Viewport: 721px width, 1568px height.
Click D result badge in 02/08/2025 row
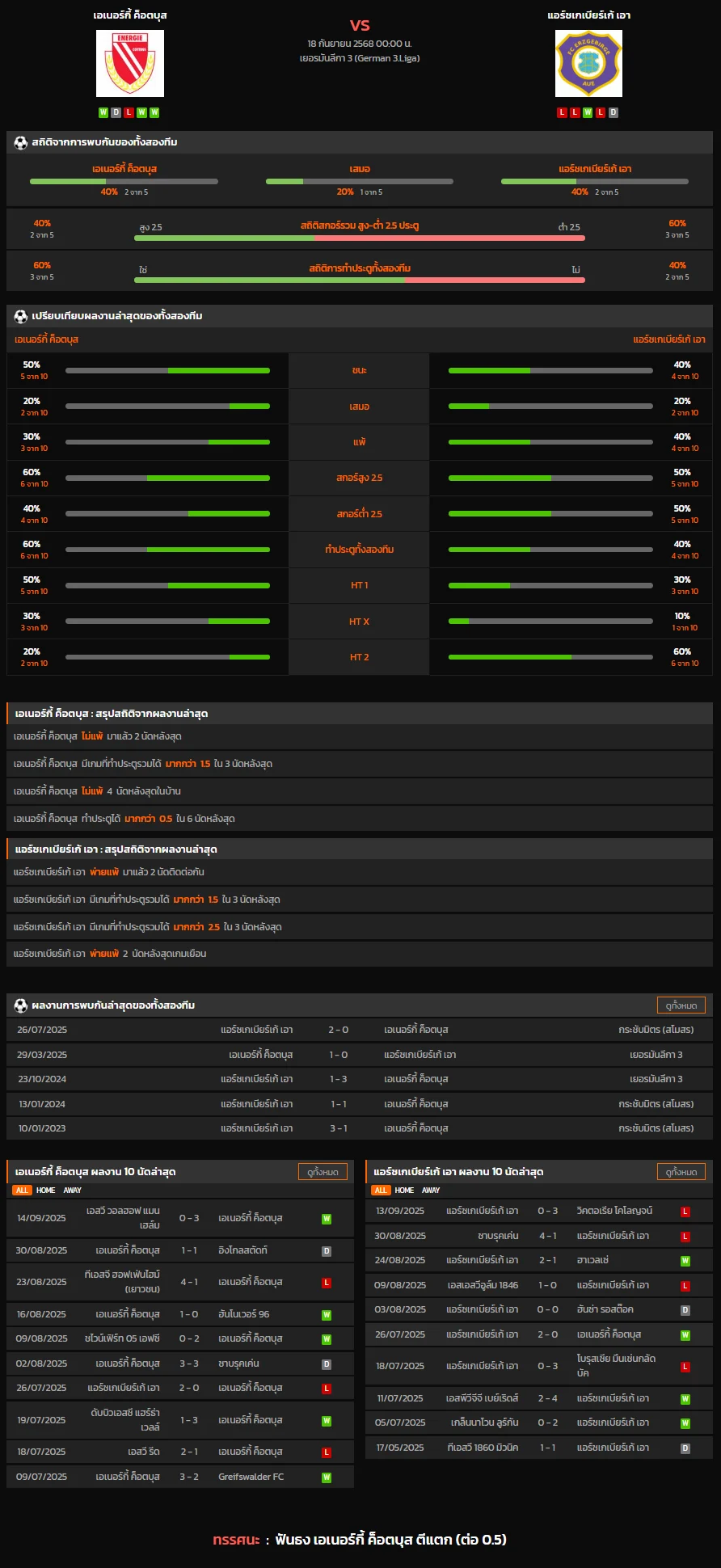[327, 1364]
